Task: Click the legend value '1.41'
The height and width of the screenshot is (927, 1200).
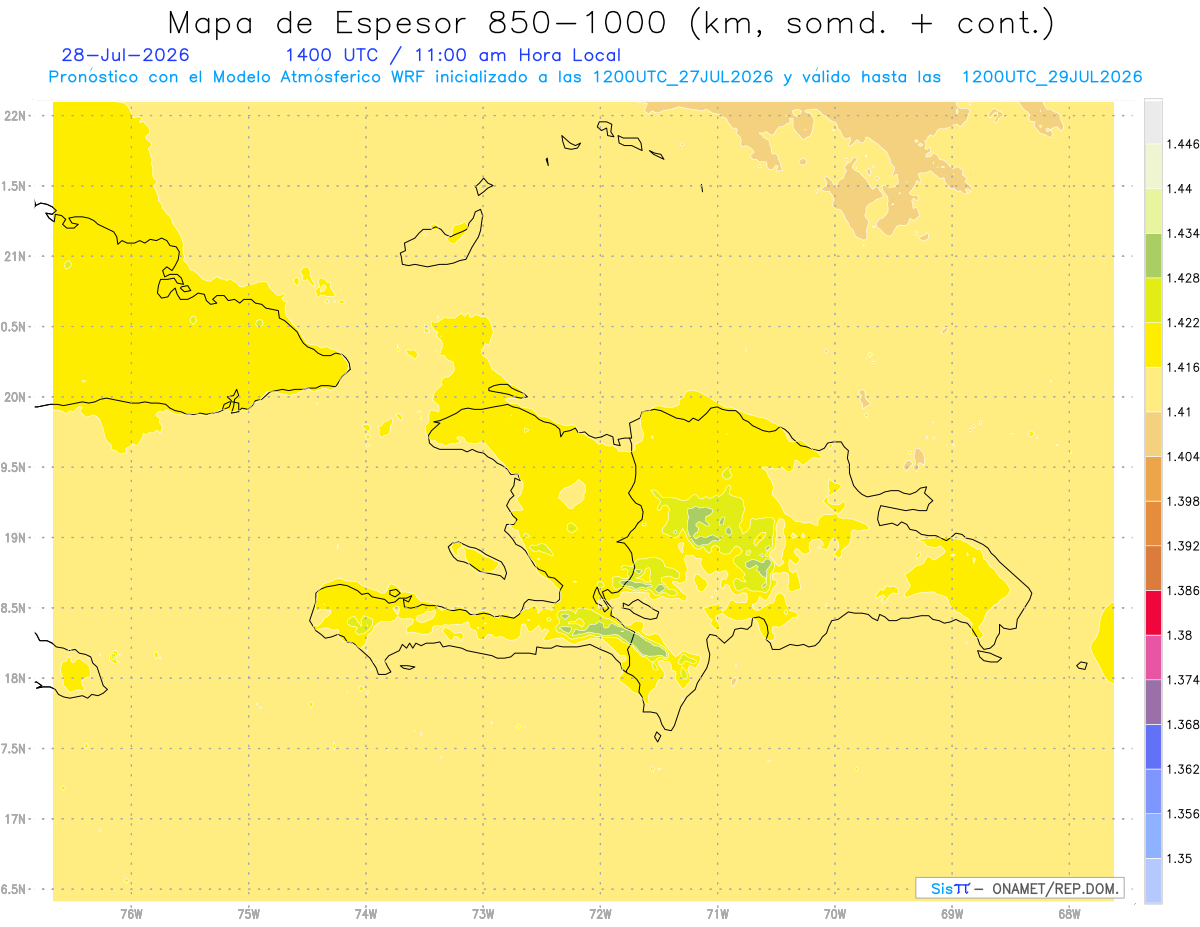Action: tap(1179, 412)
